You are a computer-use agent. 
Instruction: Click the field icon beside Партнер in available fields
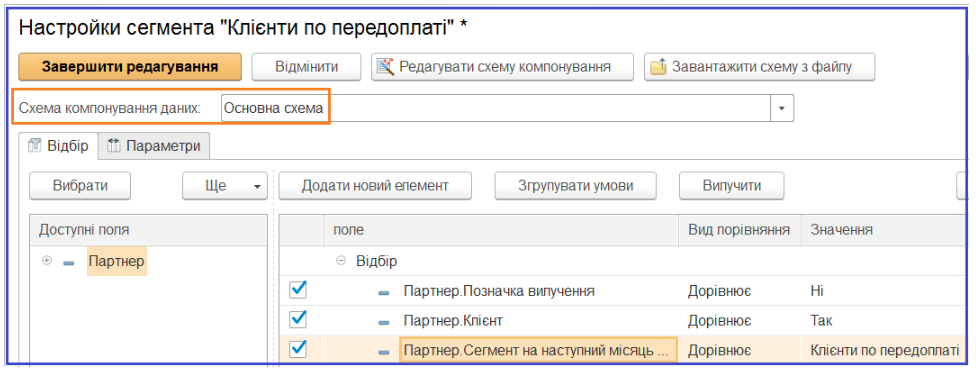click(x=69, y=262)
